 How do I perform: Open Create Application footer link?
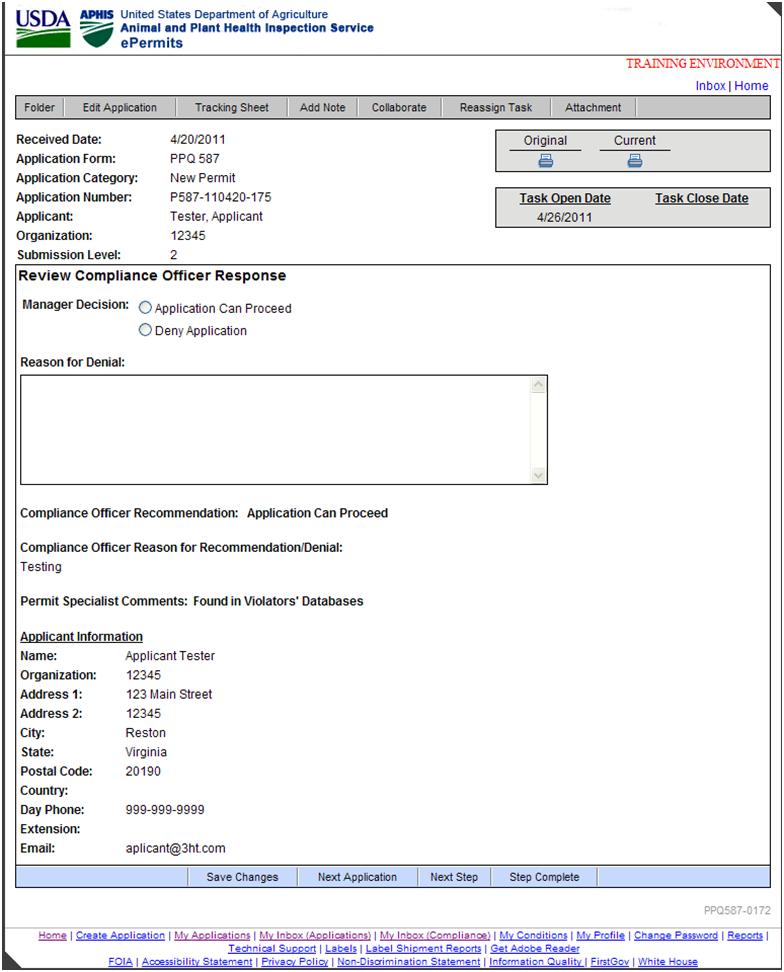[x=120, y=935]
